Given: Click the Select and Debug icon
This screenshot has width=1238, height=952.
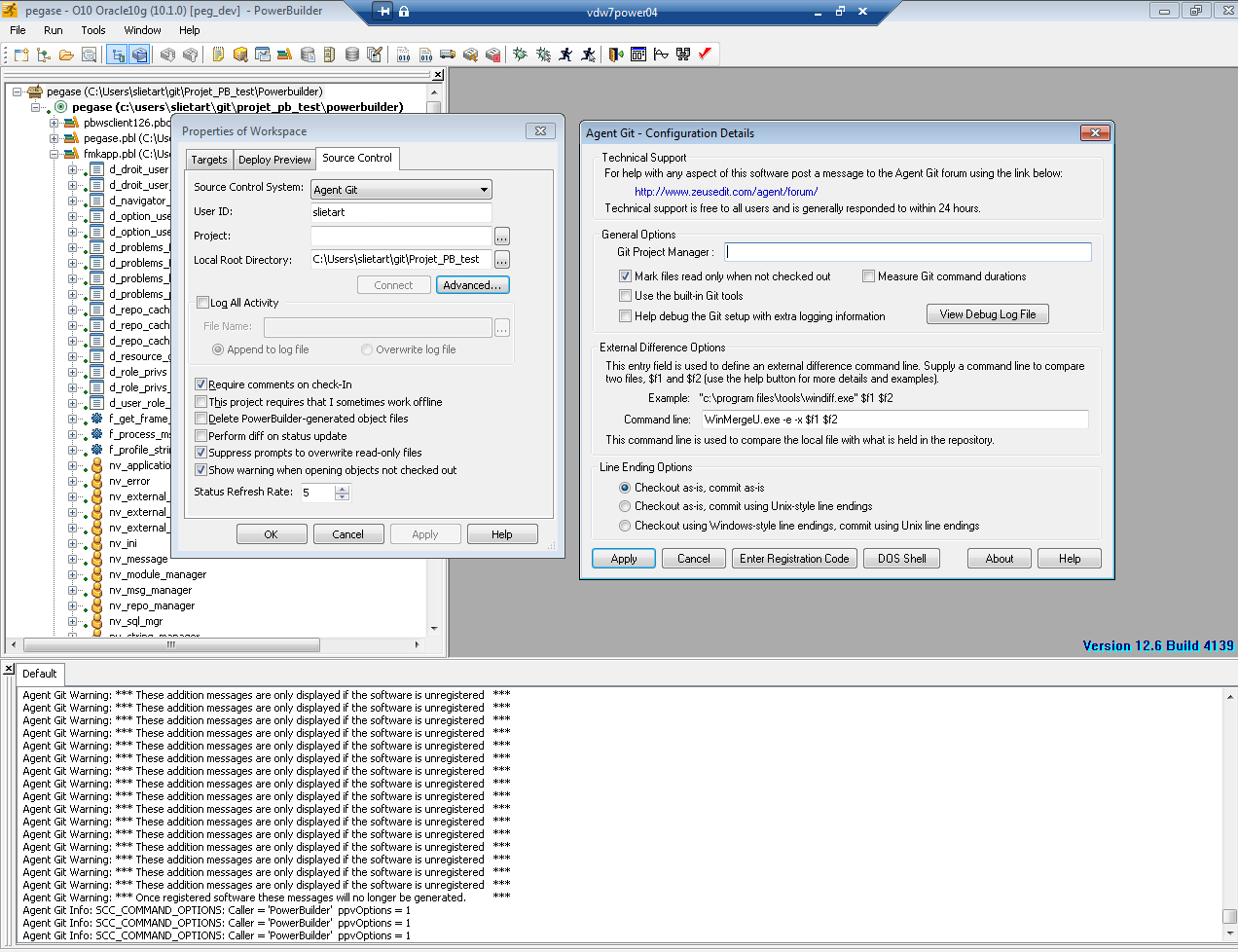Looking at the screenshot, I should point(543,55).
